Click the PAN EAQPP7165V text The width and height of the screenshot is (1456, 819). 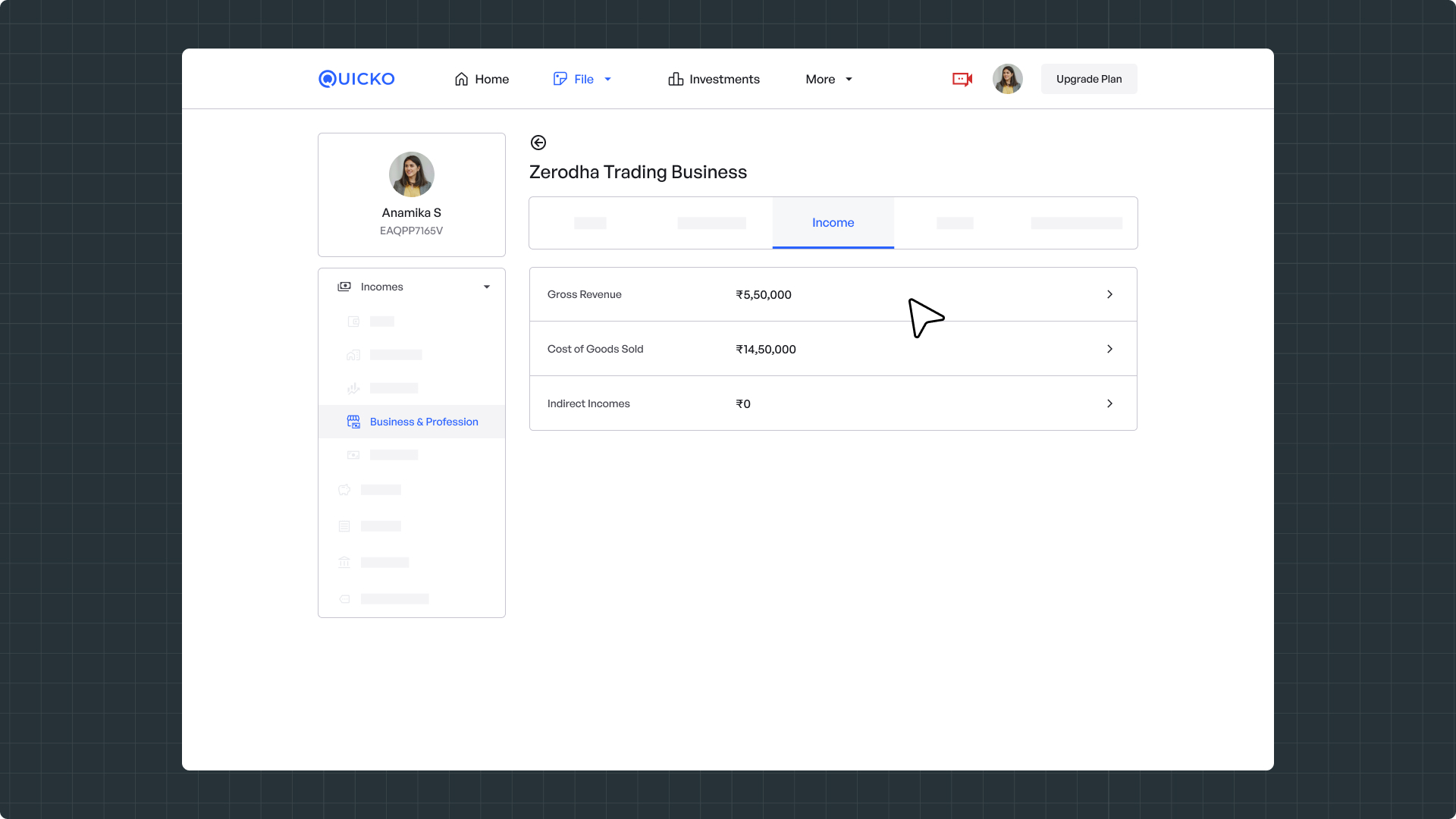pos(412,231)
